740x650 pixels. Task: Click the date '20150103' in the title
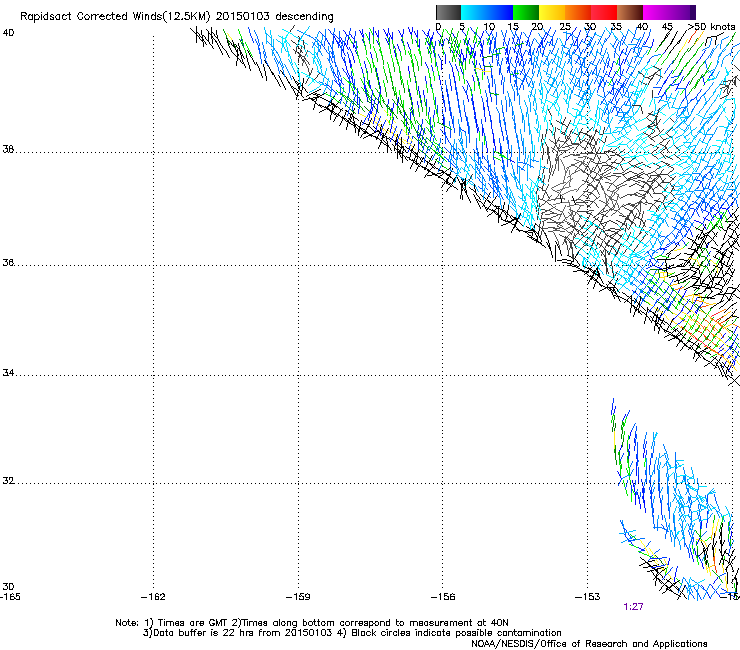(243, 17)
